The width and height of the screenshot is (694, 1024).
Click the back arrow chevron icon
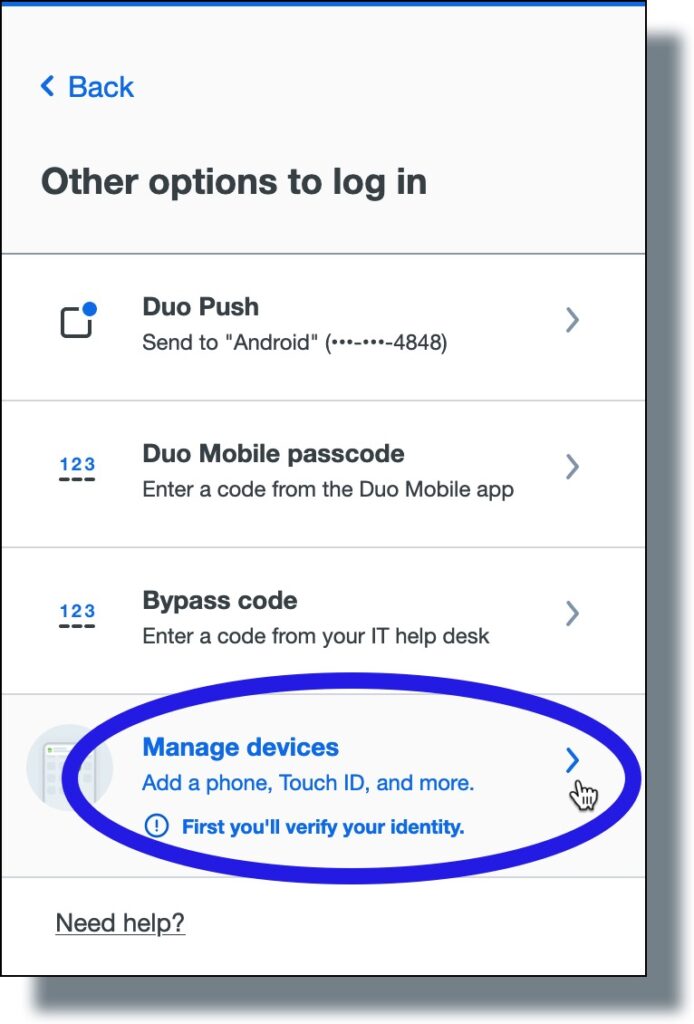point(46,87)
